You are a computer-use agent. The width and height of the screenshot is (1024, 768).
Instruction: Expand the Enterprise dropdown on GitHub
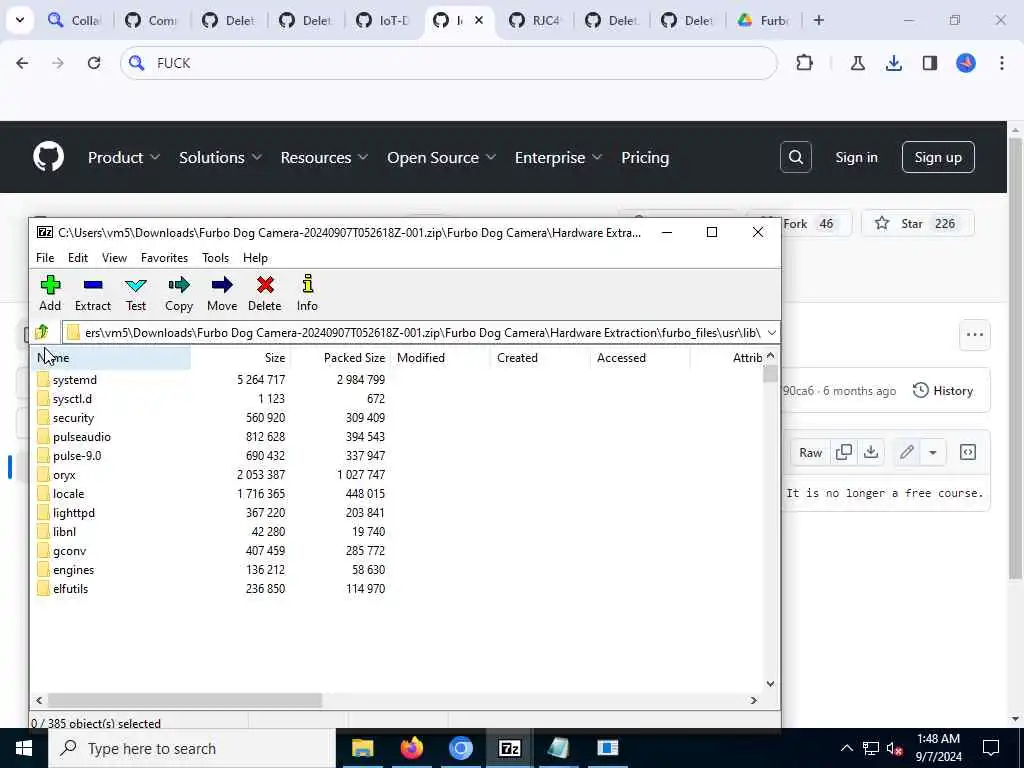[x=558, y=157]
